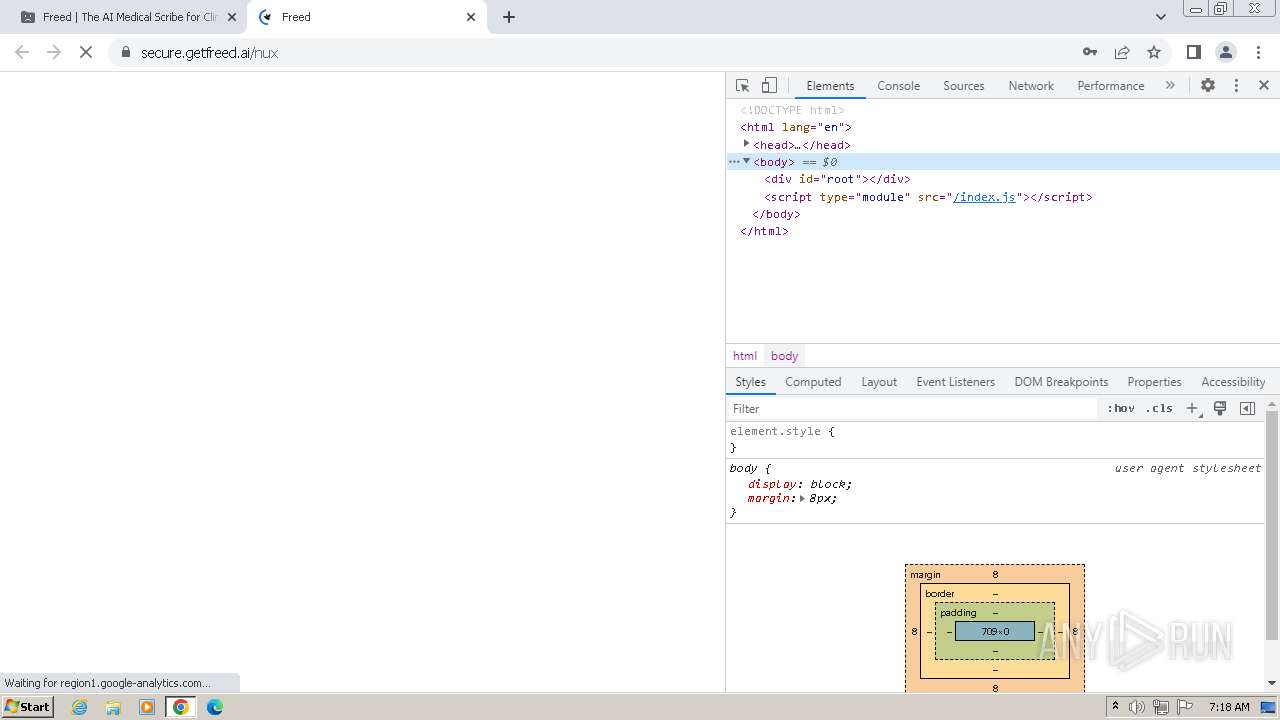1280x720 pixels.
Task: Click the styles Filter input field
Action: [912, 409]
